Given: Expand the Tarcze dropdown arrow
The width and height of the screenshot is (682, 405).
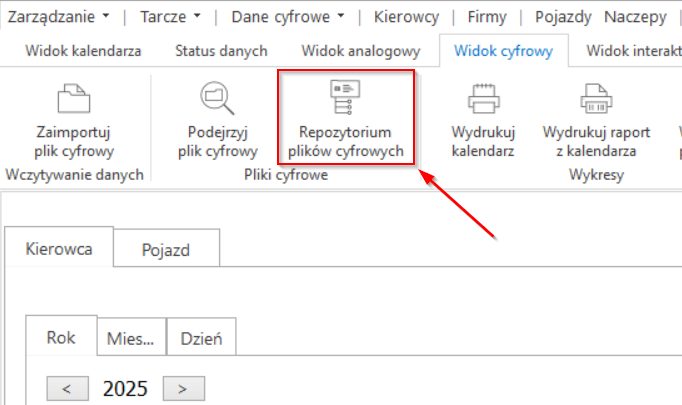Looking at the screenshot, I should (197, 16).
